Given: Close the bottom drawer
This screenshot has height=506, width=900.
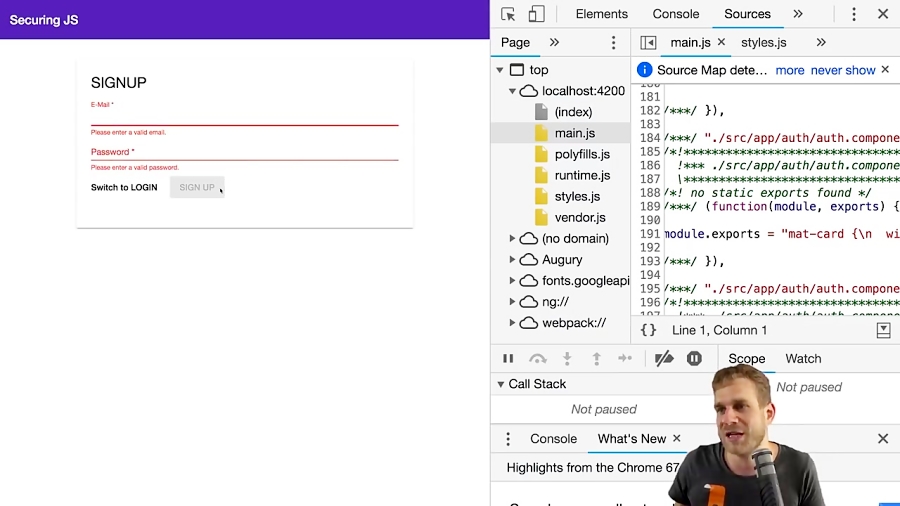Looking at the screenshot, I should tap(883, 439).
